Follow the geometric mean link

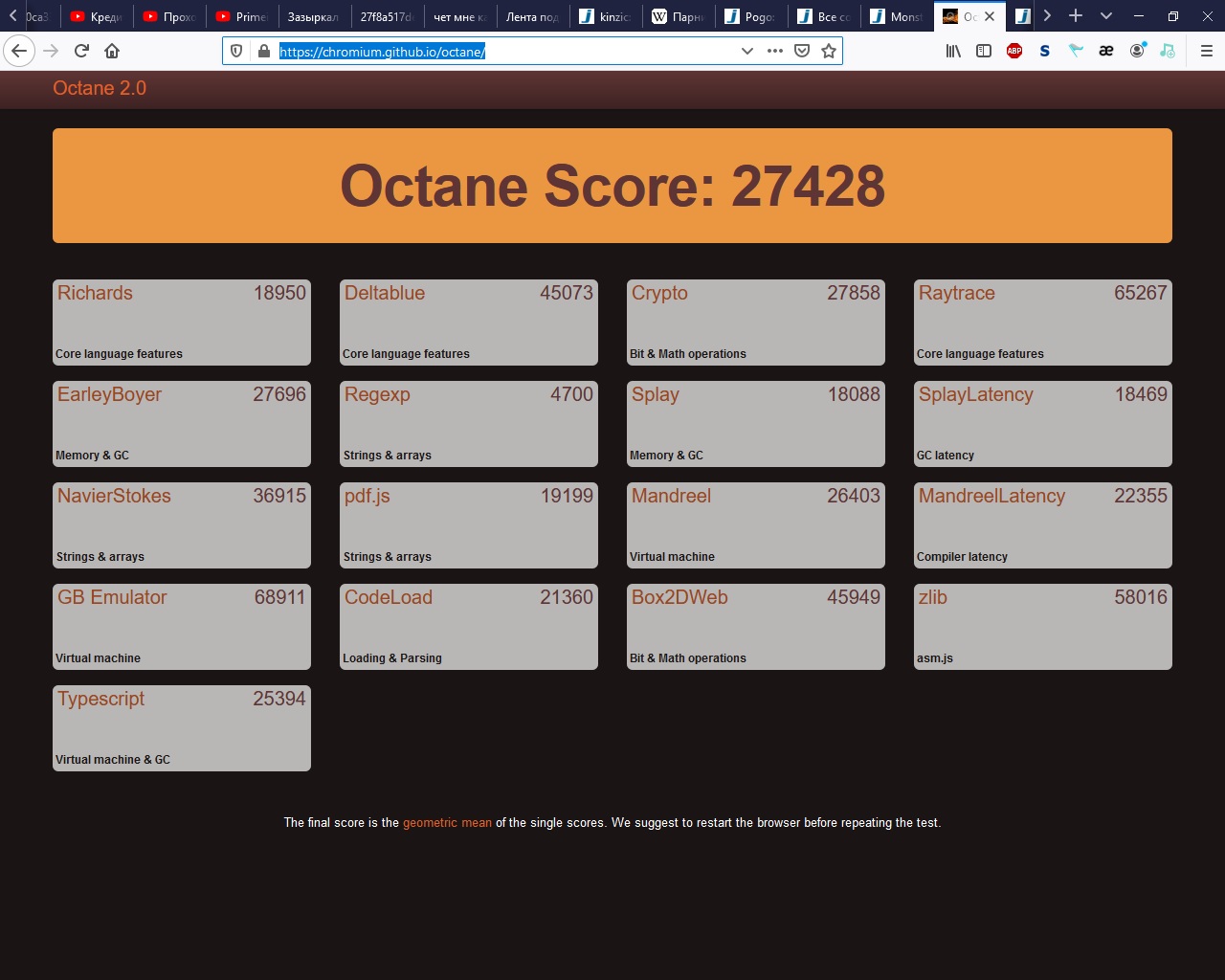click(447, 822)
